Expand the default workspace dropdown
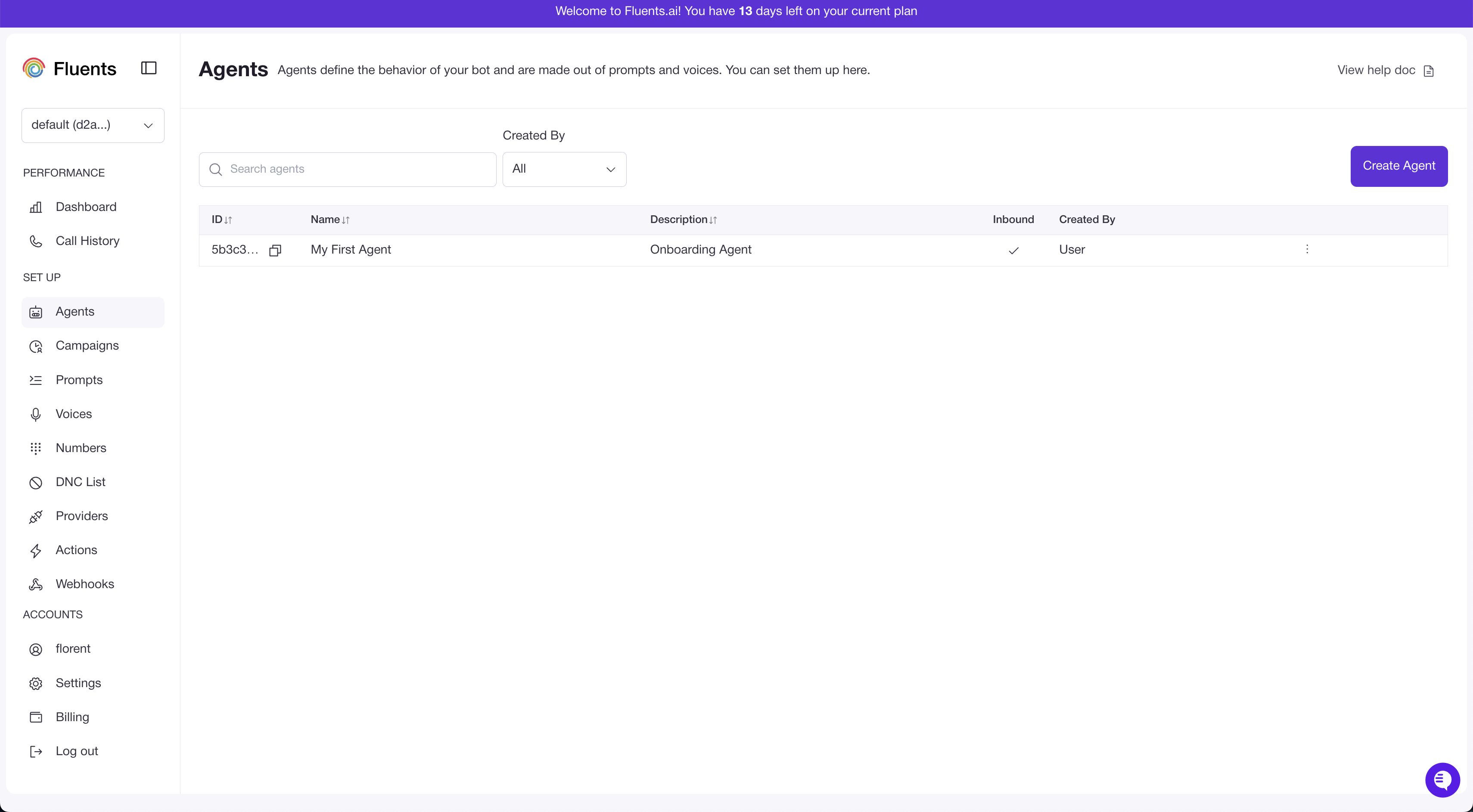 coord(93,125)
